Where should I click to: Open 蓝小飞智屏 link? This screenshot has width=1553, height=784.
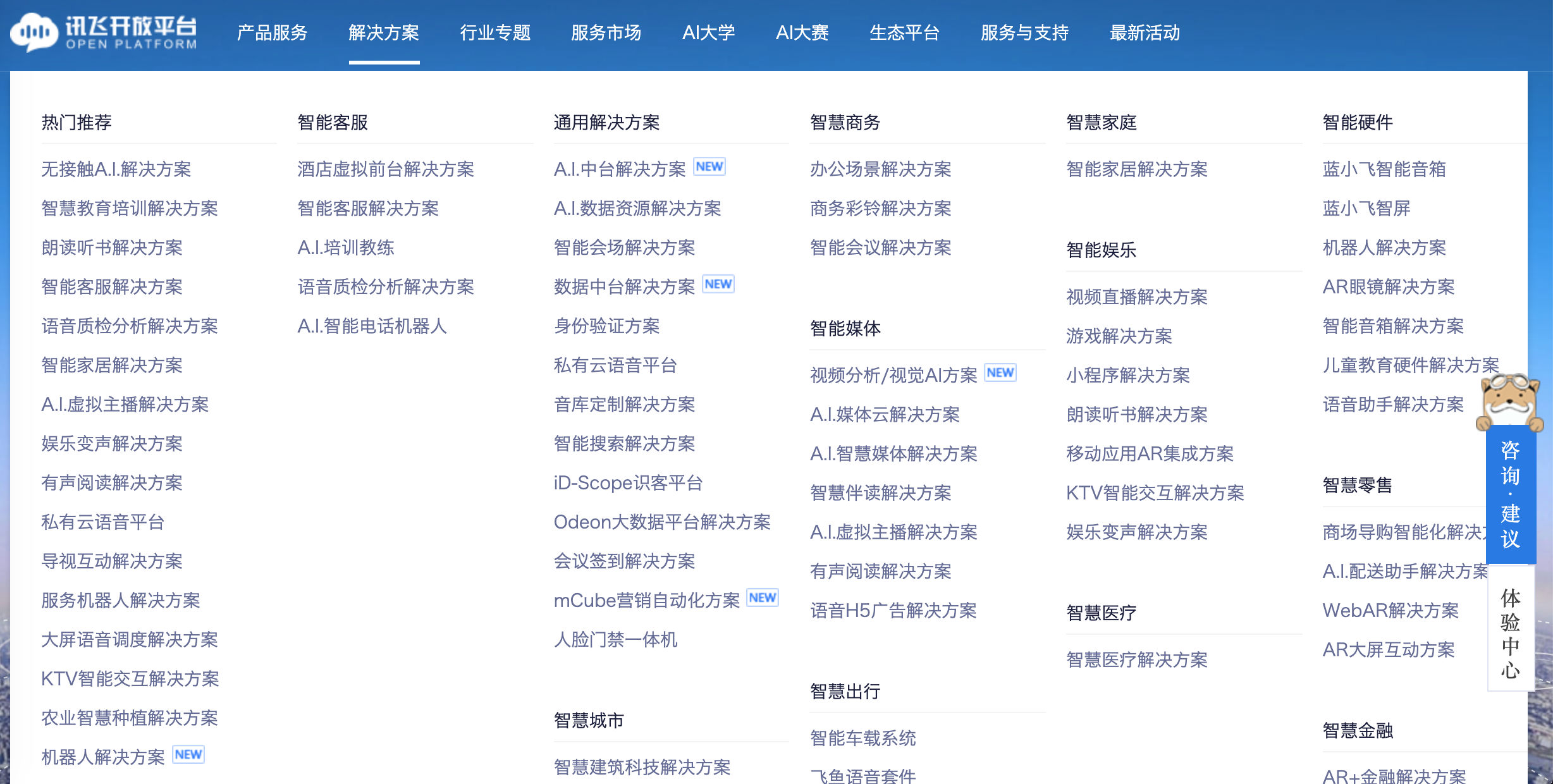tap(1367, 209)
